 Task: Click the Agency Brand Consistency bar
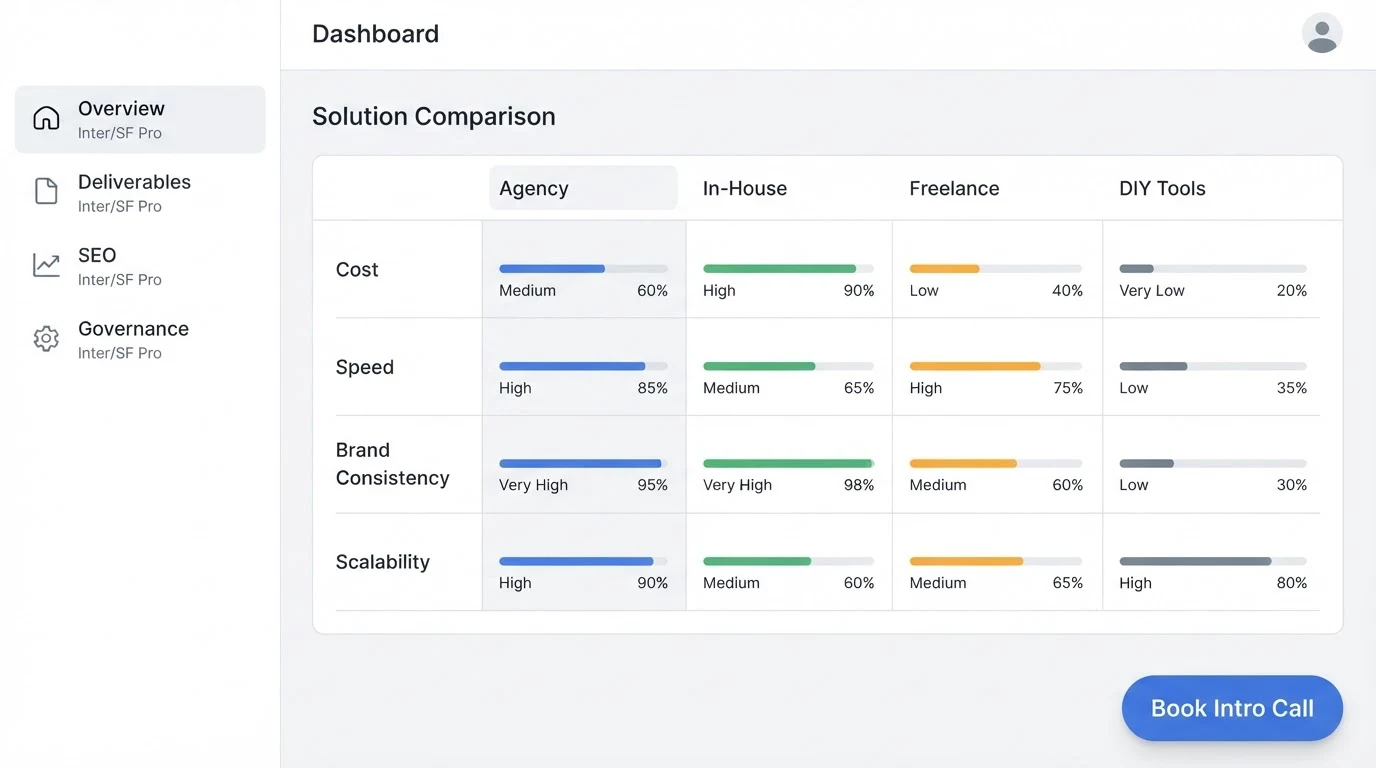(583, 464)
